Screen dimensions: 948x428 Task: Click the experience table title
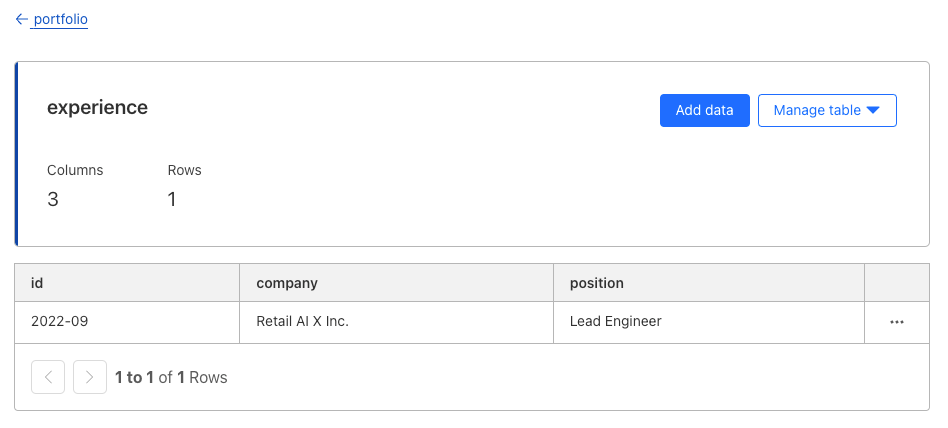(x=97, y=108)
